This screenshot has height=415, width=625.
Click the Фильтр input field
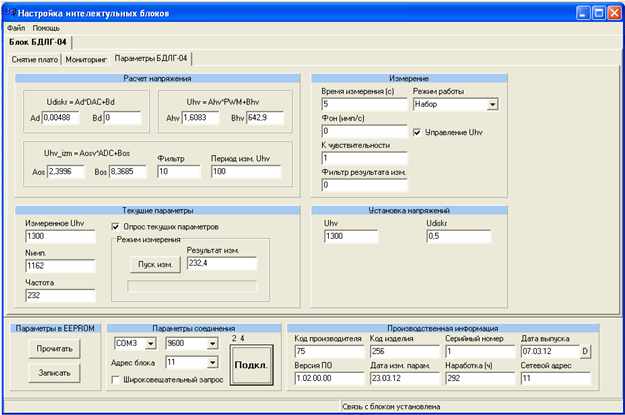tap(179, 172)
